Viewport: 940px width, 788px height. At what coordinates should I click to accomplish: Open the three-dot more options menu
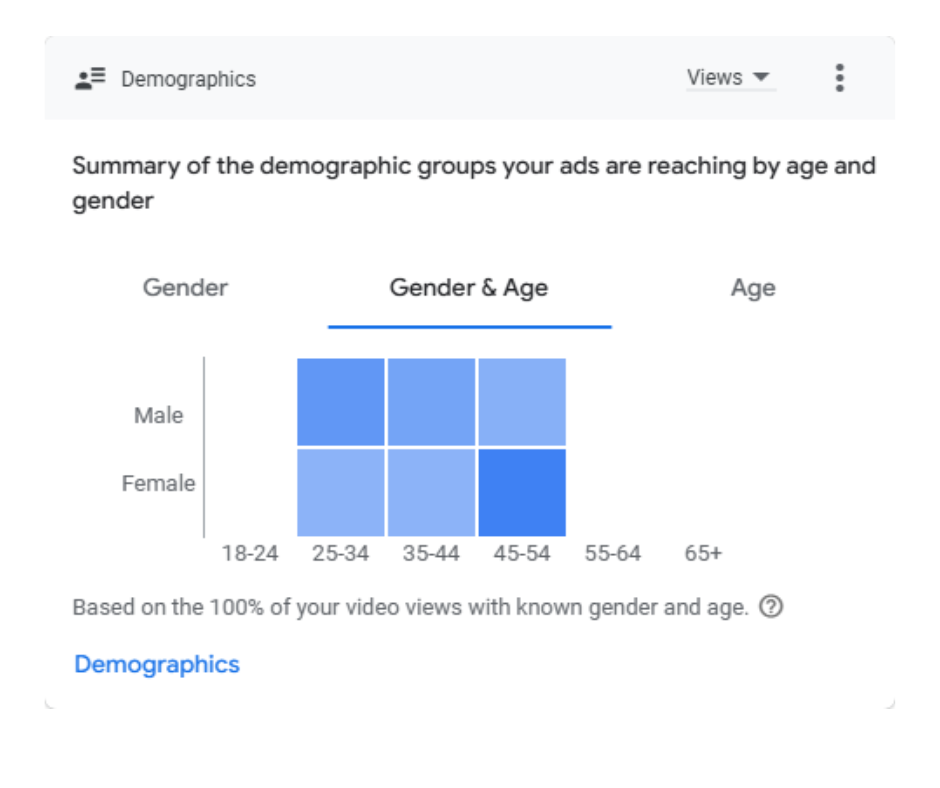(839, 78)
